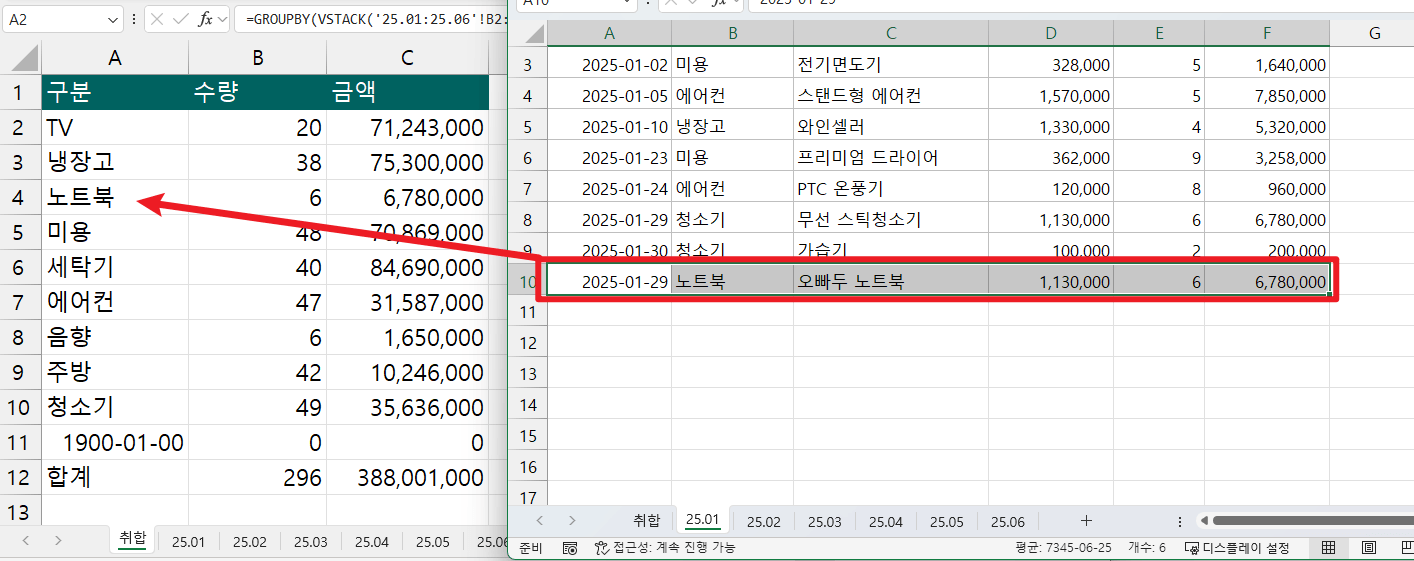Viewport: 1414px width, 561px height.
Task: Select column C header in left window
Action: point(407,58)
